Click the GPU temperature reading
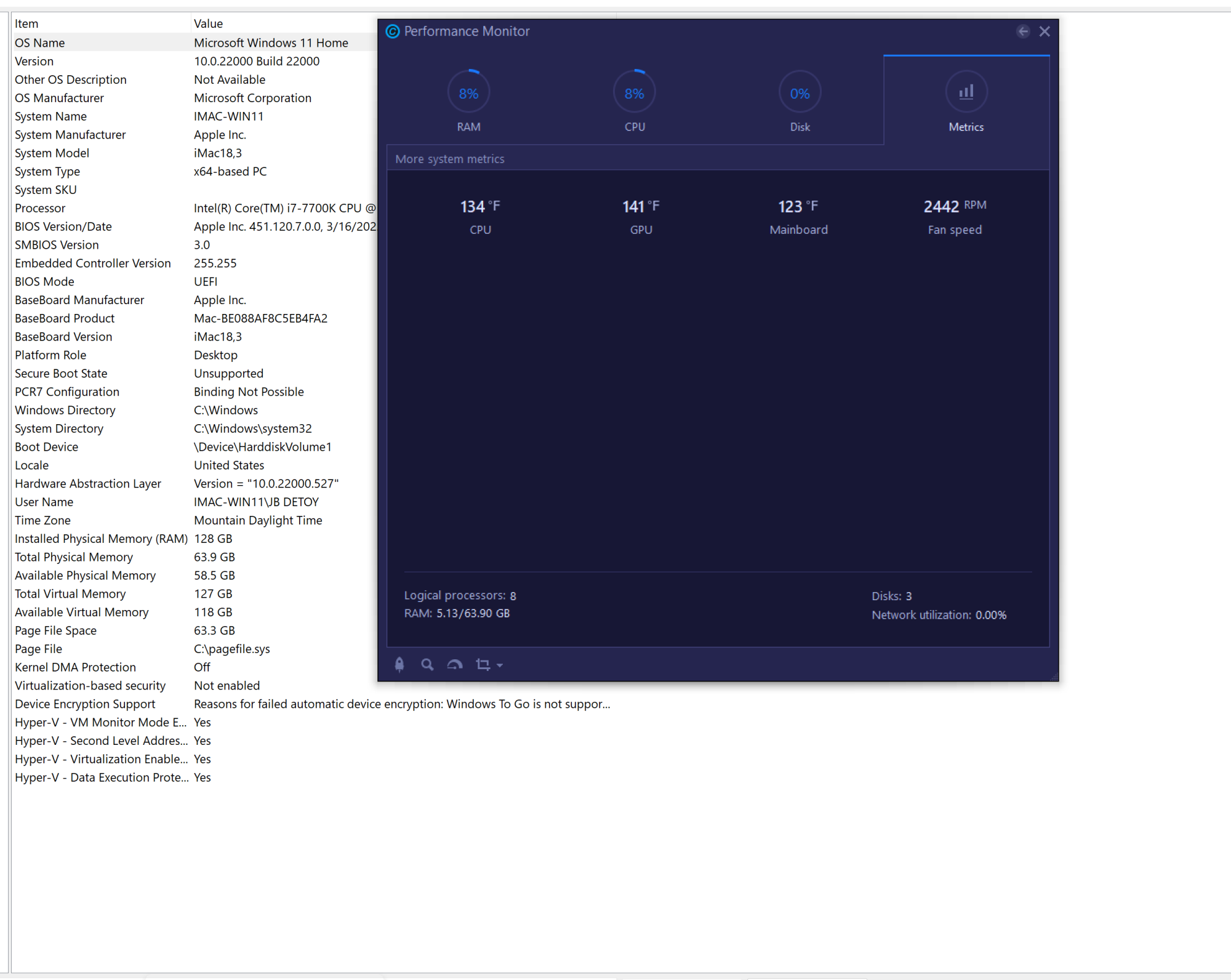 640,207
